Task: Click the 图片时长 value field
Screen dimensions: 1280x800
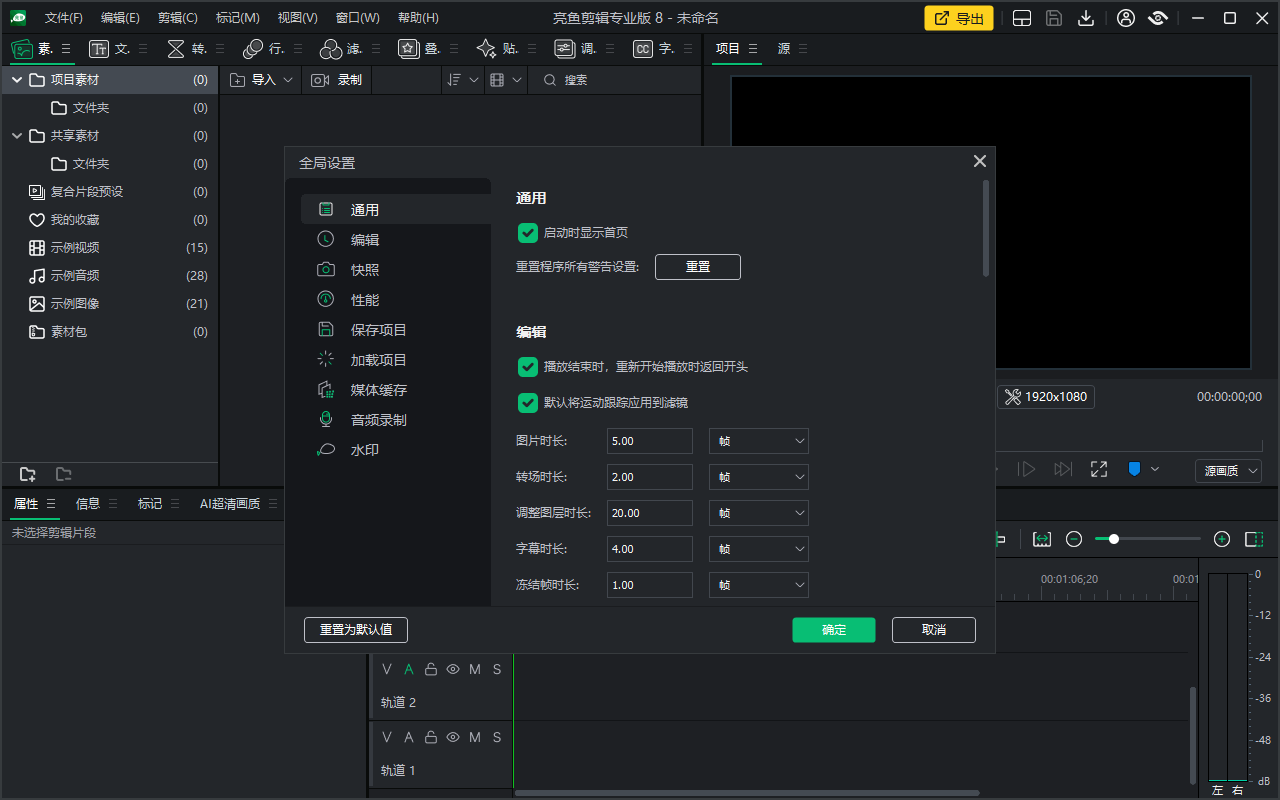Action: tap(650, 441)
